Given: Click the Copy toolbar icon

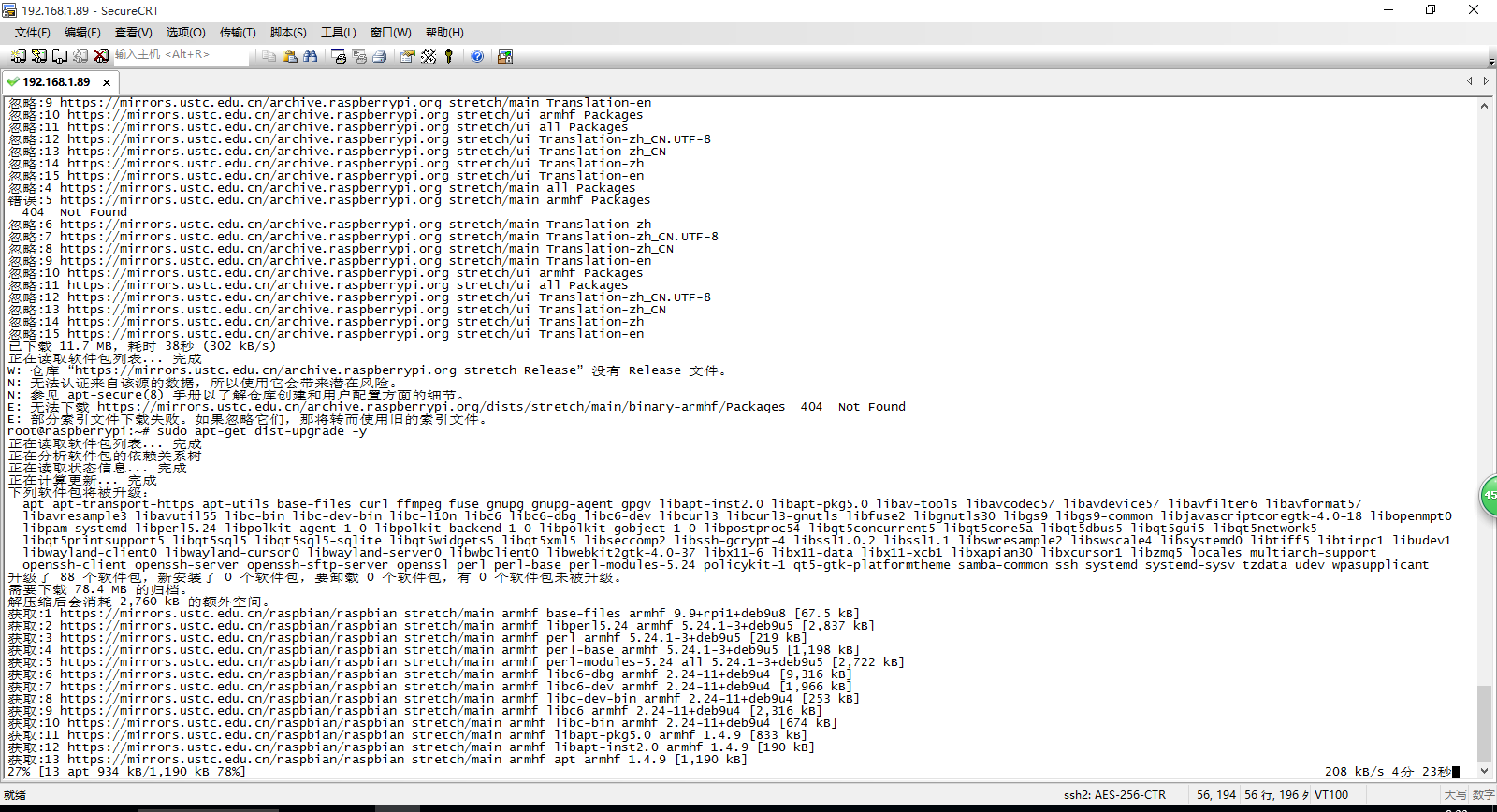Looking at the screenshot, I should (x=269, y=56).
